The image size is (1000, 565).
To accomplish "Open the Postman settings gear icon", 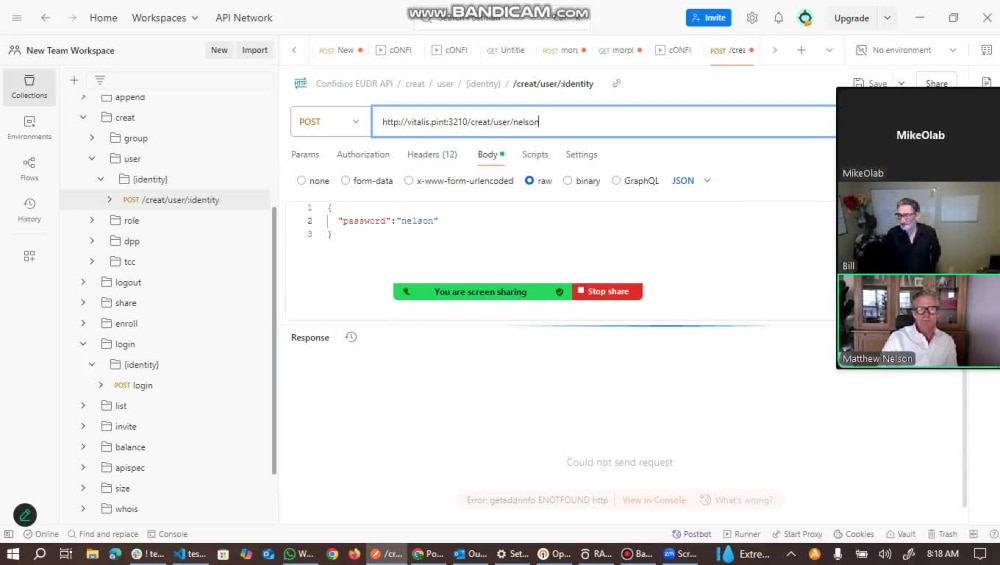I will (x=752, y=18).
